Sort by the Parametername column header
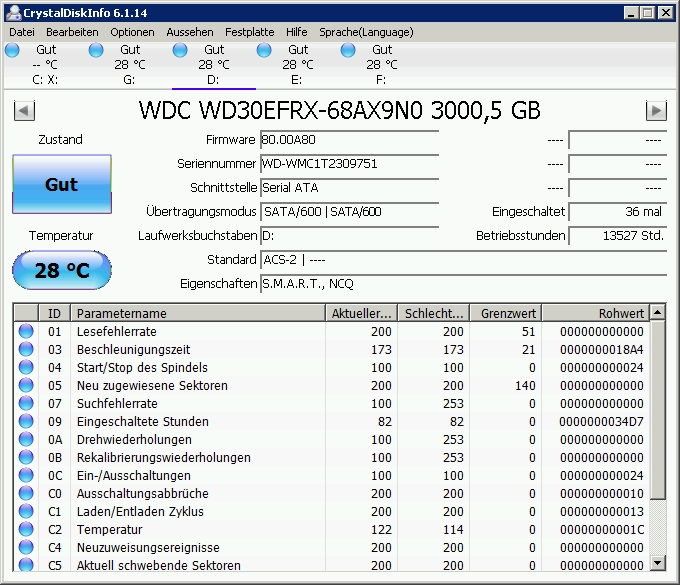Image resolution: width=680 pixels, height=585 pixels. tap(198, 313)
